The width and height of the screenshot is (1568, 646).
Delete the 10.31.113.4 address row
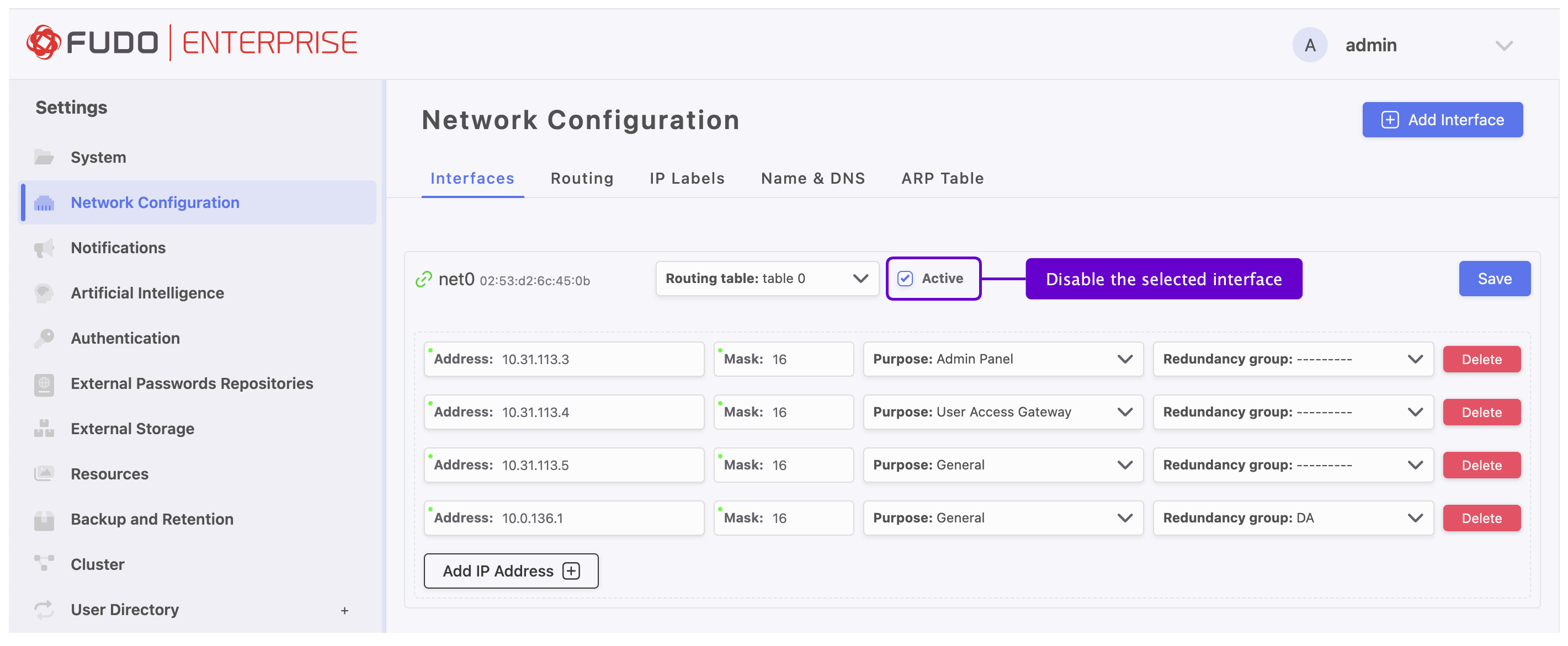pos(1481,413)
